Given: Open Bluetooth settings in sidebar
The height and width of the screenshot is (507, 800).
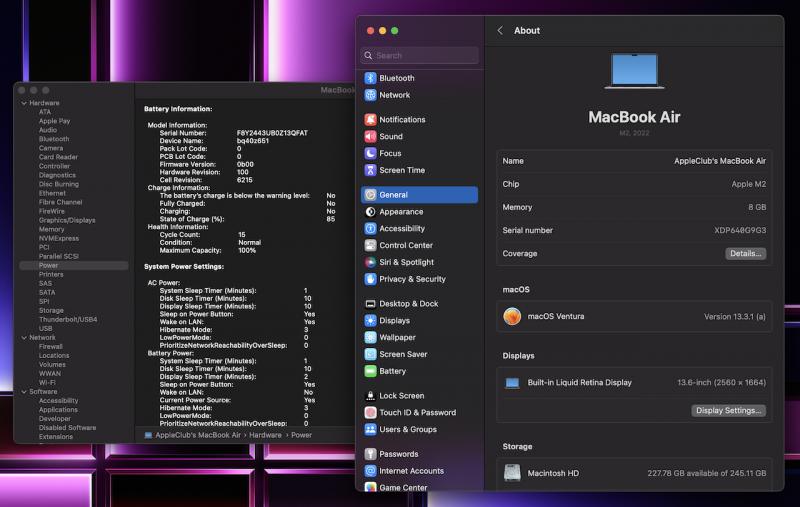Looking at the screenshot, I should (x=396, y=78).
